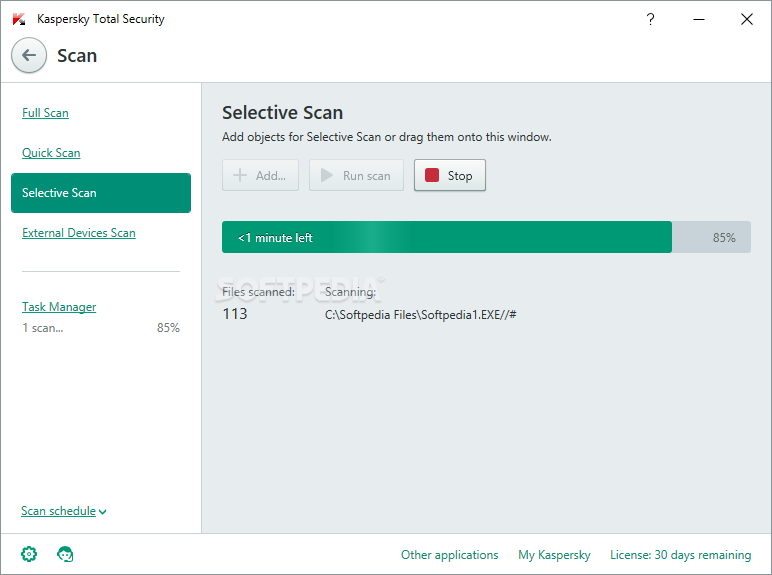Screen dimensions: 772x575
Task: Minimize the Kaspersky window
Action: 699,19
